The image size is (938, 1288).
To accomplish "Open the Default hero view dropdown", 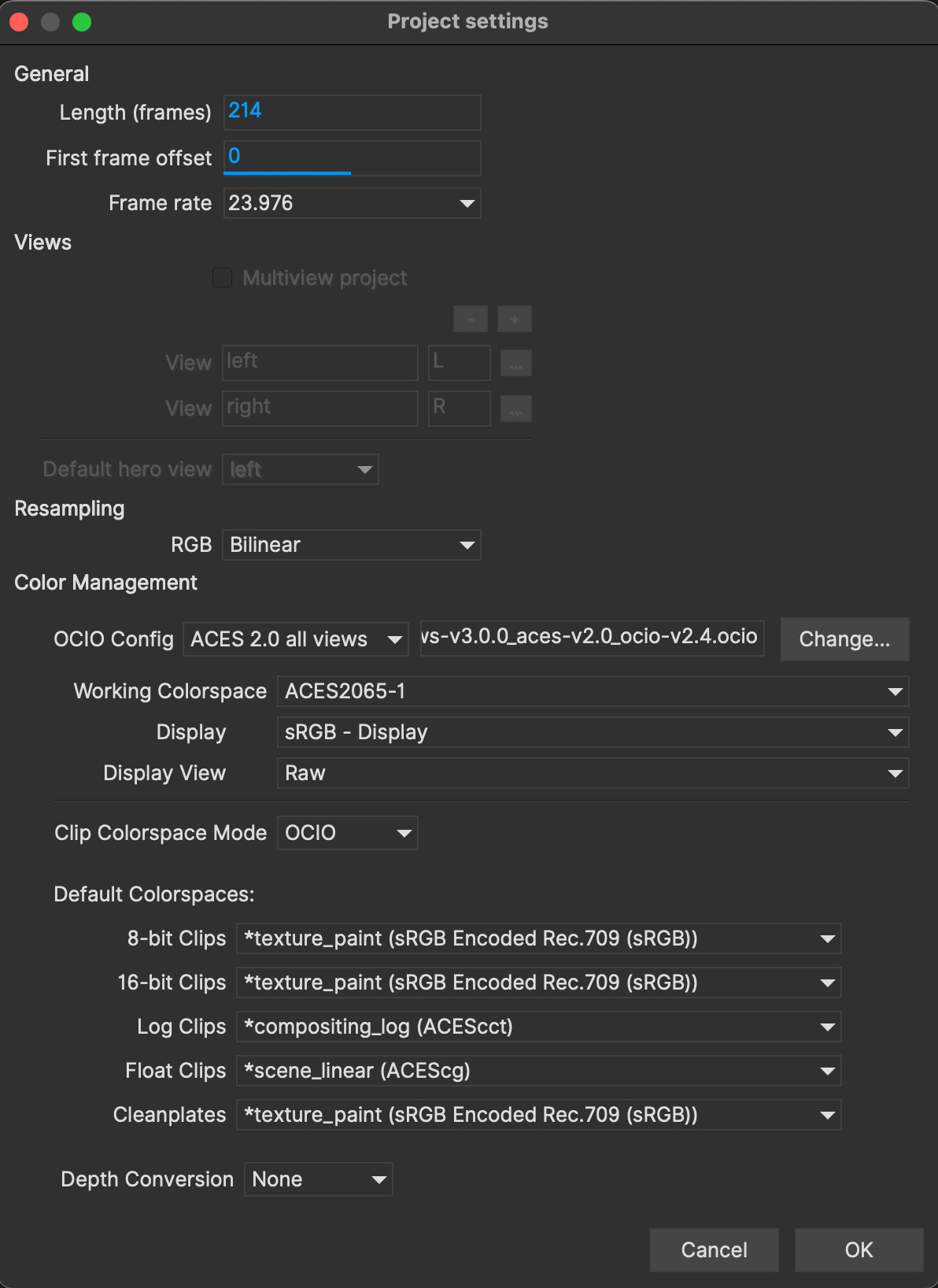I will pyautogui.click(x=301, y=469).
